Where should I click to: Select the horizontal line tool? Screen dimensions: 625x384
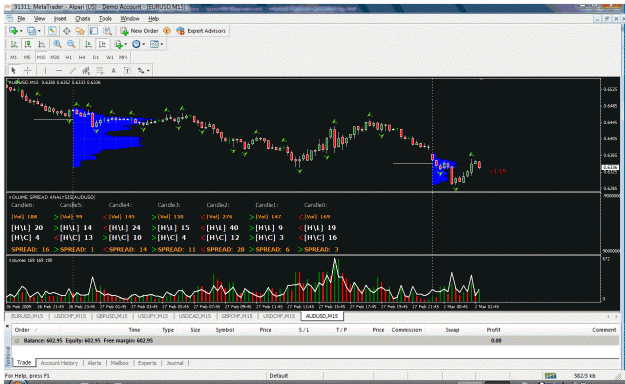pos(59,71)
